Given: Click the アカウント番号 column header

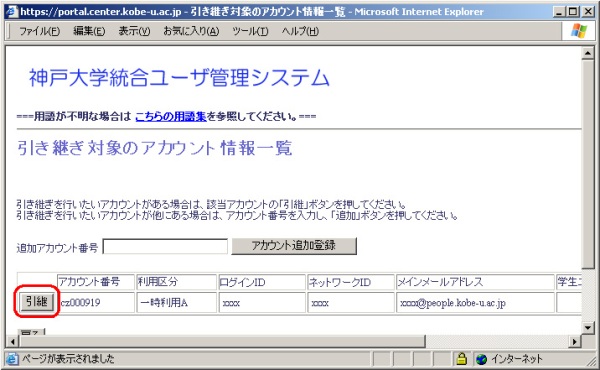Looking at the screenshot, I should (96, 282).
